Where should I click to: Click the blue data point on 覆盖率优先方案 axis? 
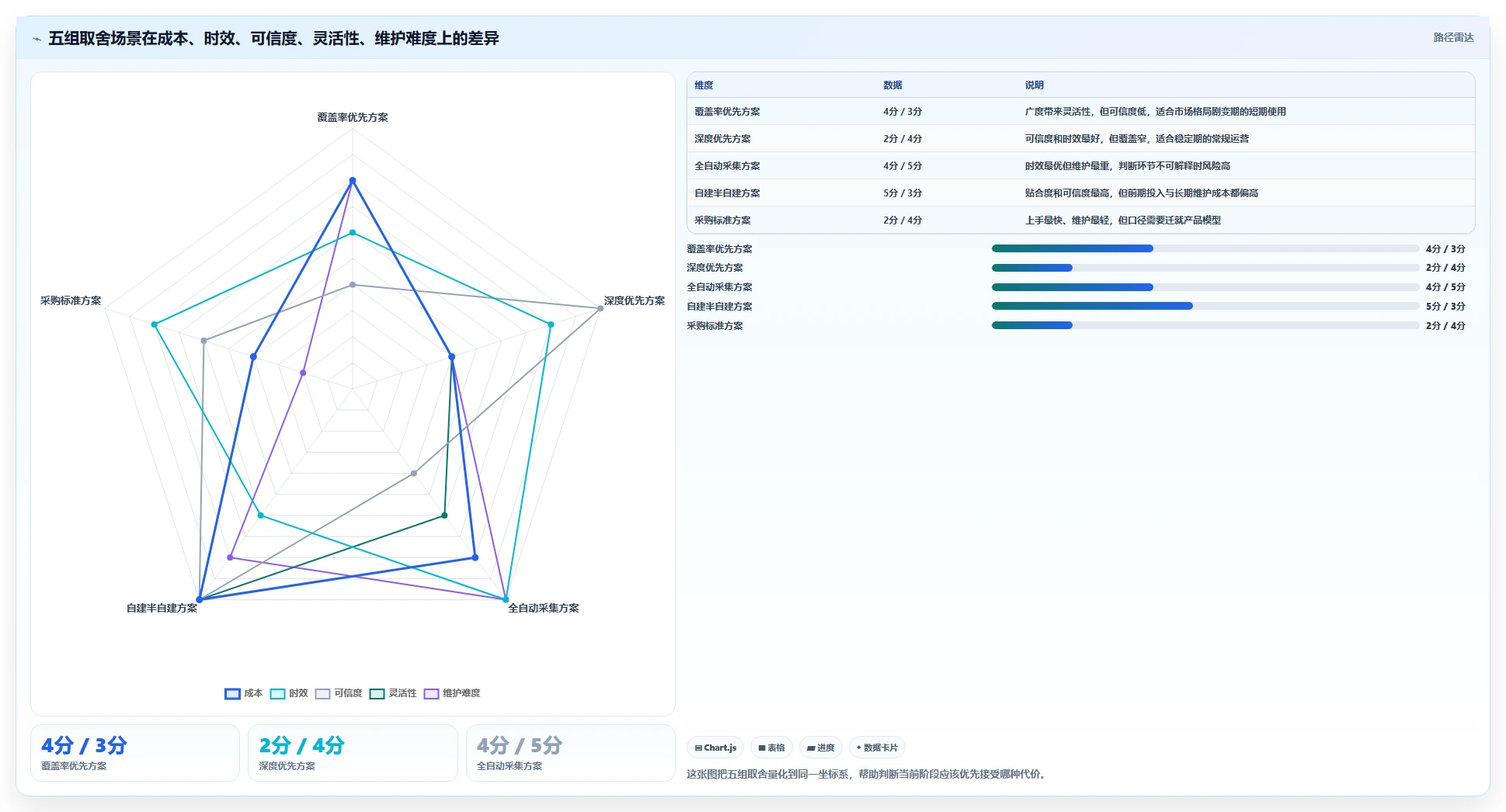[x=353, y=181]
